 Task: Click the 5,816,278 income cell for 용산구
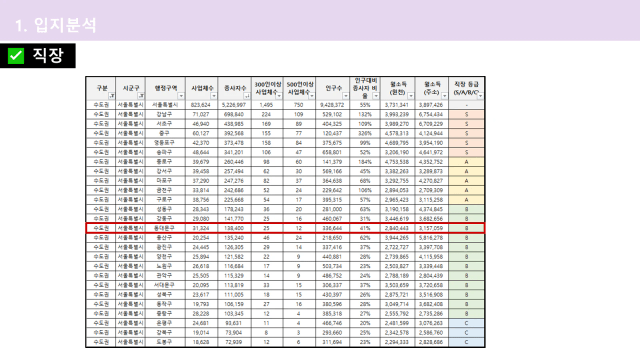pyautogui.click(x=431, y=238)
